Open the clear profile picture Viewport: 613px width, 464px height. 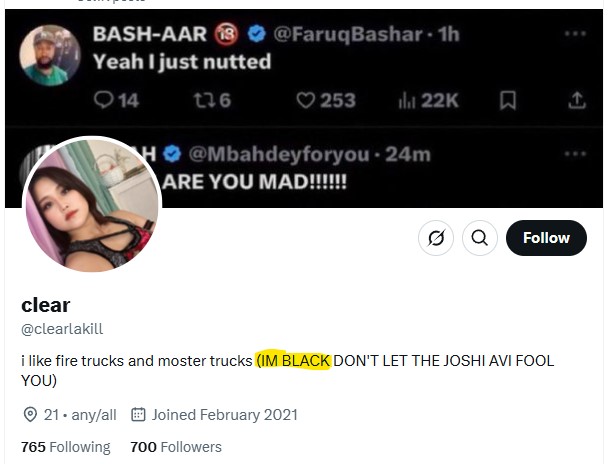pyautogui.click(x=92, y=204)
